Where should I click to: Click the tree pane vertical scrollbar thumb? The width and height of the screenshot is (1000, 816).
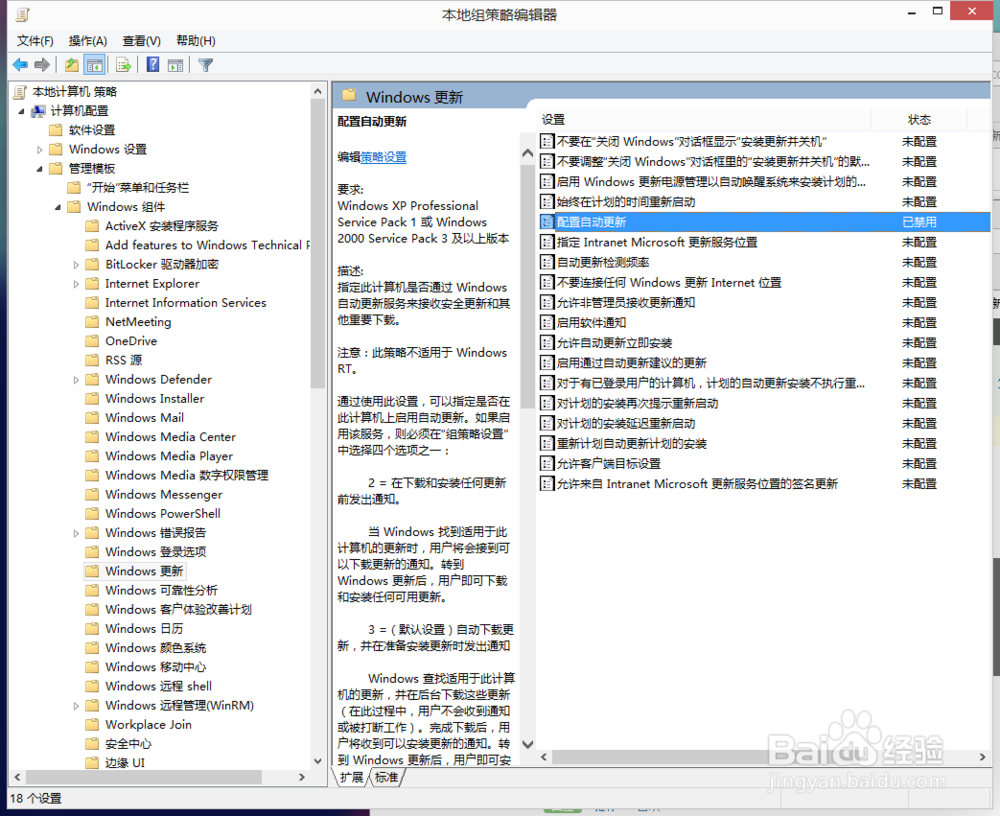(318, 243)
